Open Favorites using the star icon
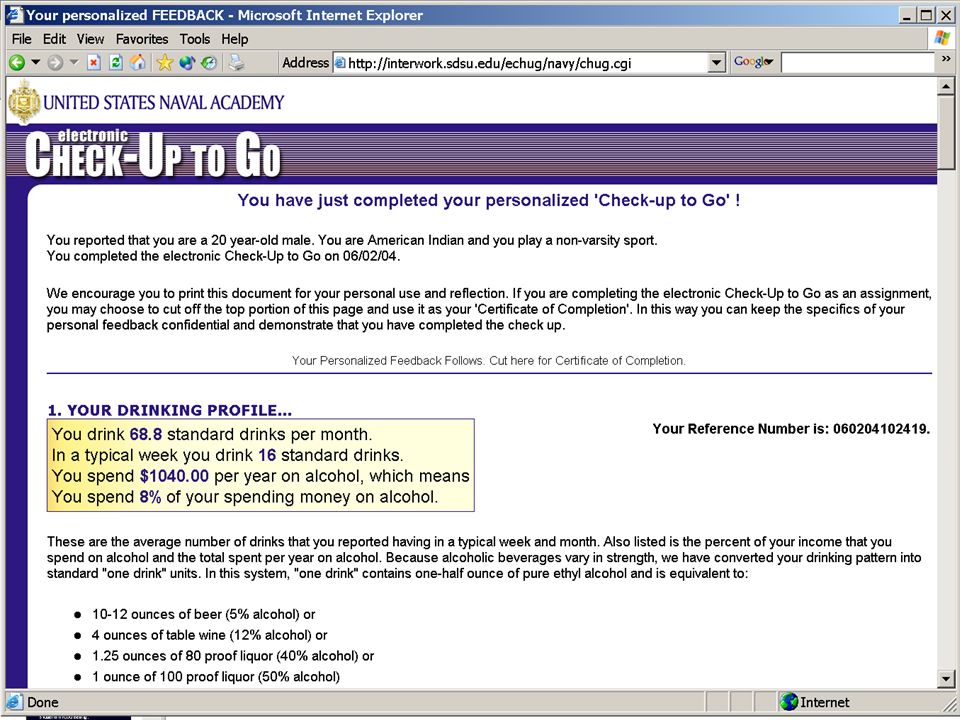This screenshot has width=960, height=720. coord(165,62)
